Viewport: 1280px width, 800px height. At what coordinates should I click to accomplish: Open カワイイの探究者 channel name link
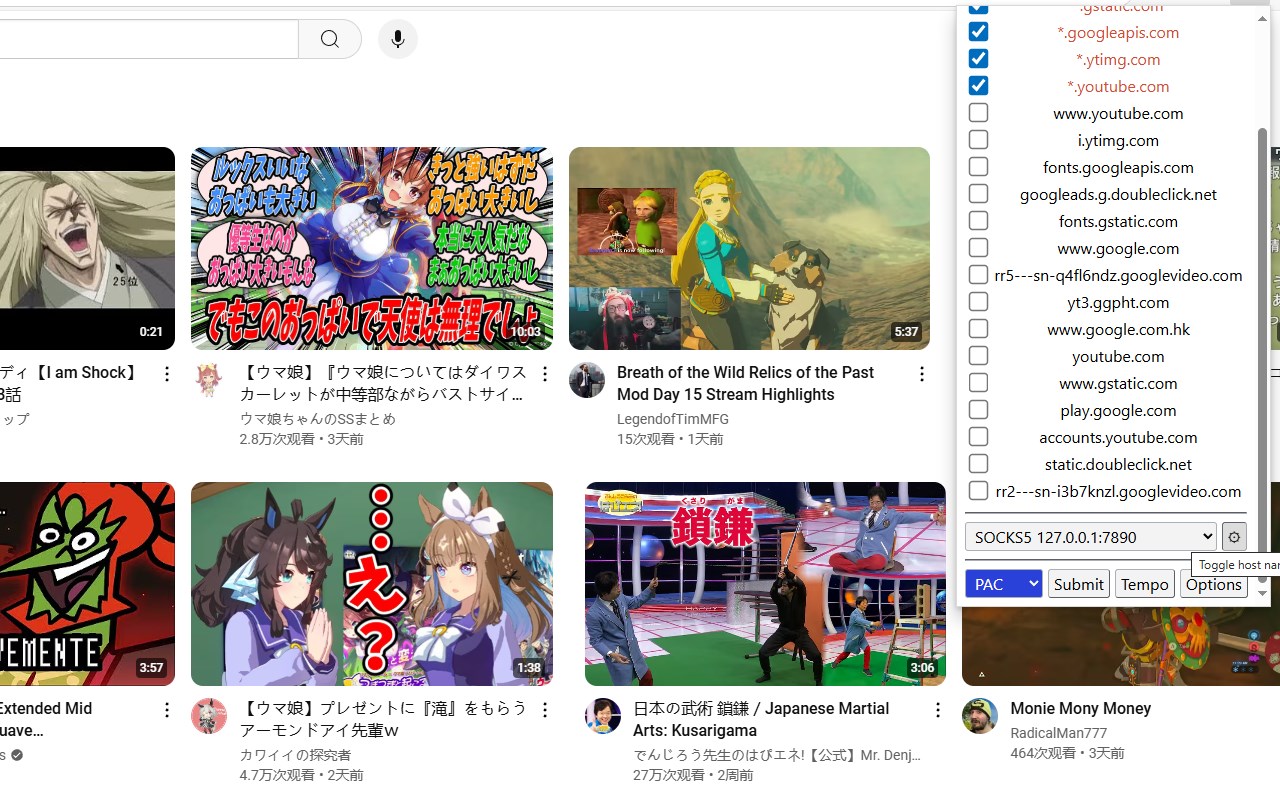point(296,755)
